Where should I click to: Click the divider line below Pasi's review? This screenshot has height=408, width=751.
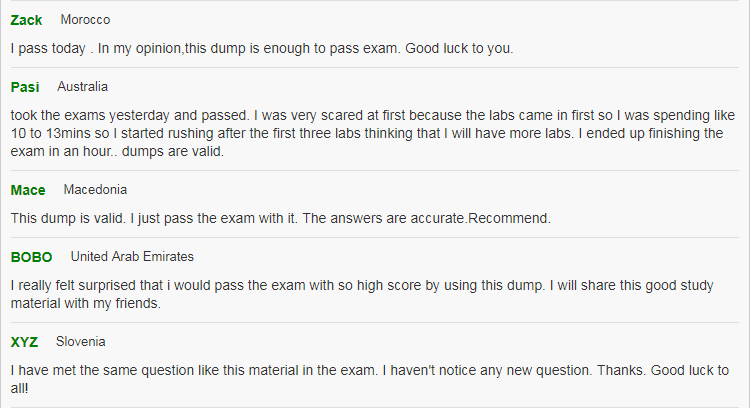click(375, 170)
